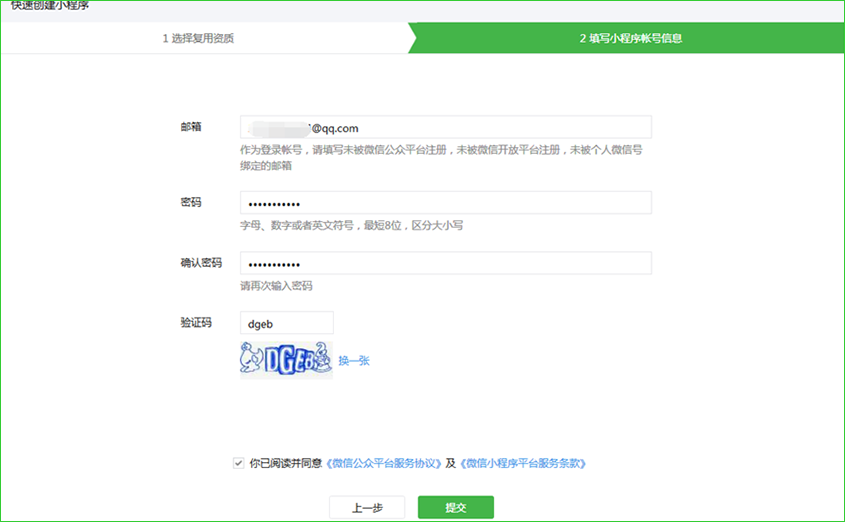Click the email hint text about 登录帐号
Image resolution: width=845 pixels, height=522 pixels.
tap(440, 150)
